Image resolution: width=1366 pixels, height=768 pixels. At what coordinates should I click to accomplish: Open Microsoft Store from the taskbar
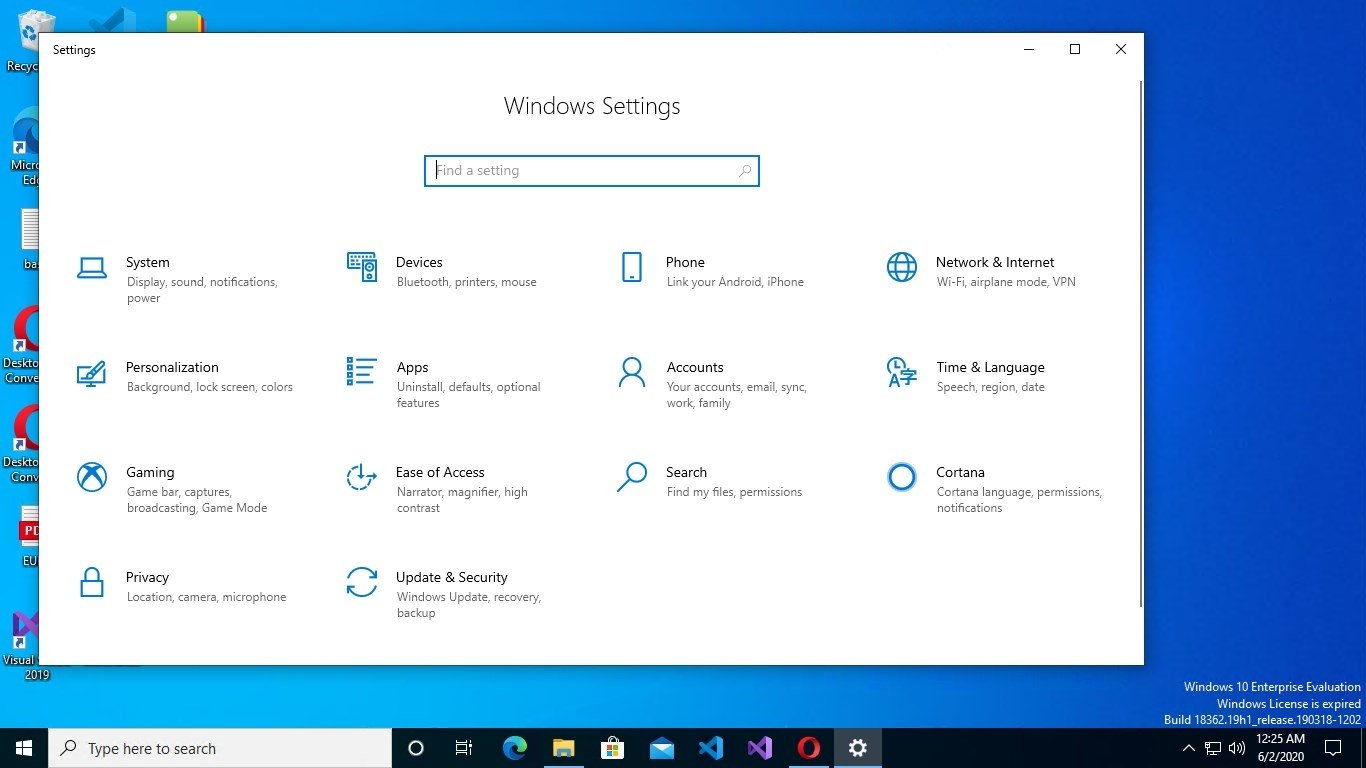click(613, 748)
